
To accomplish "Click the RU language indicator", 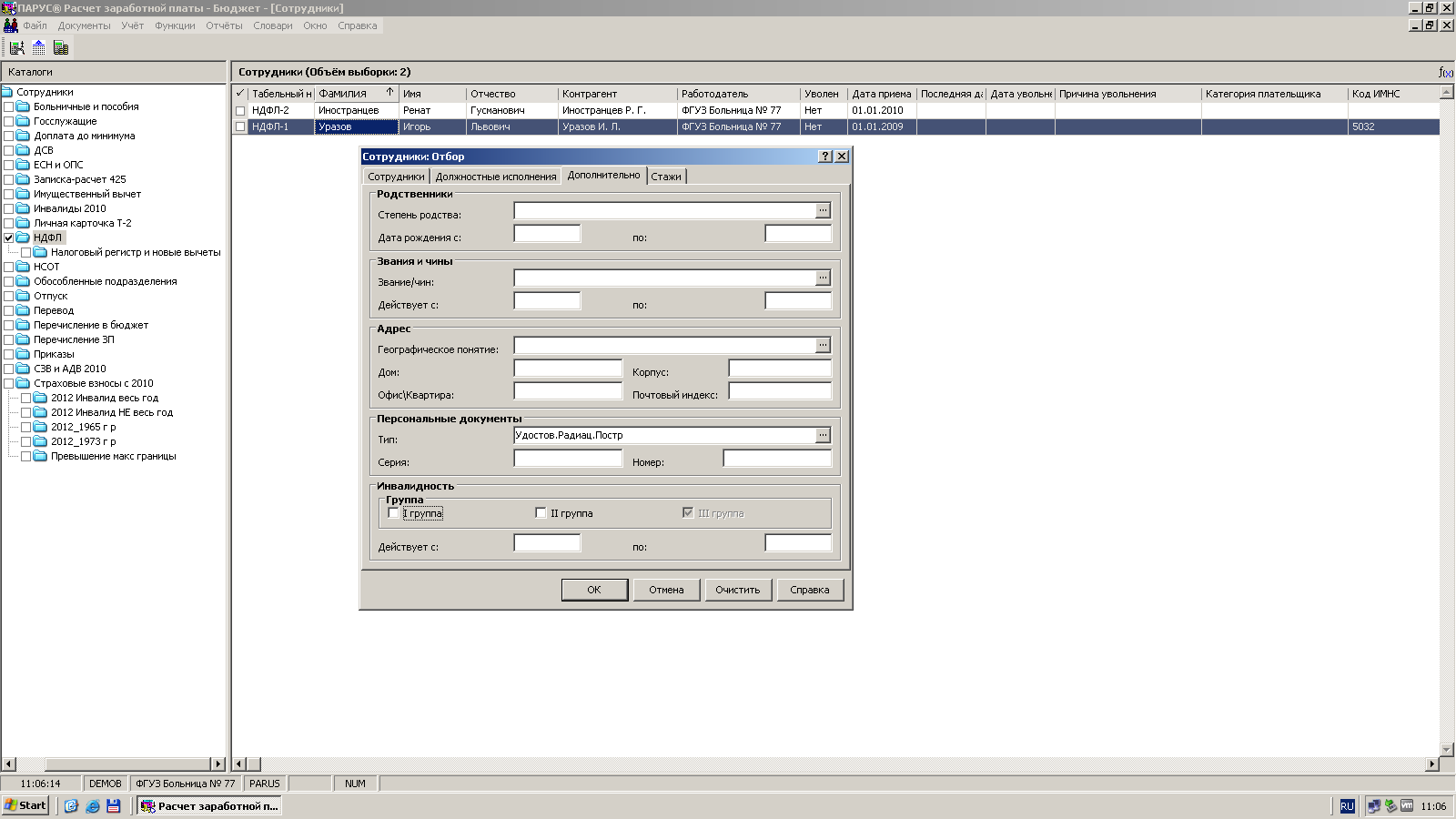I will pos(1348,806).
